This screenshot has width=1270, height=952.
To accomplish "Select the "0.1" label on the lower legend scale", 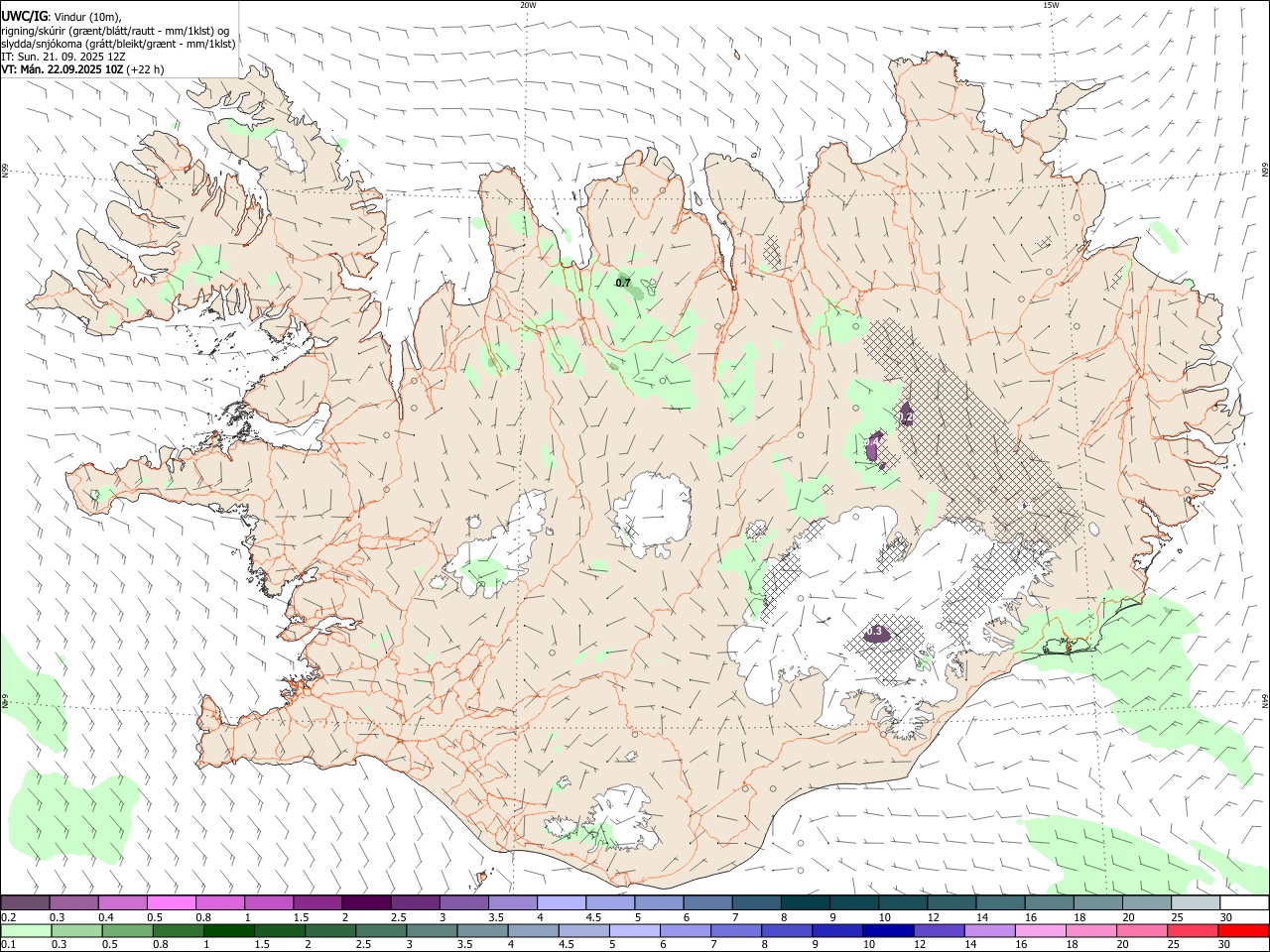I will click(8, 945).
